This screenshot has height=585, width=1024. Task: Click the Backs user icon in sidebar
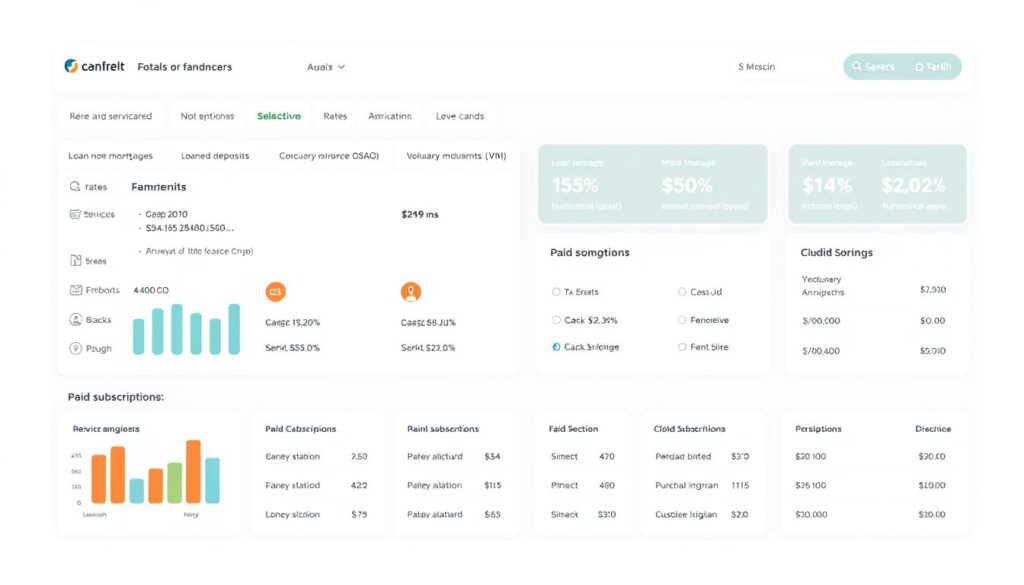(75, 320)
